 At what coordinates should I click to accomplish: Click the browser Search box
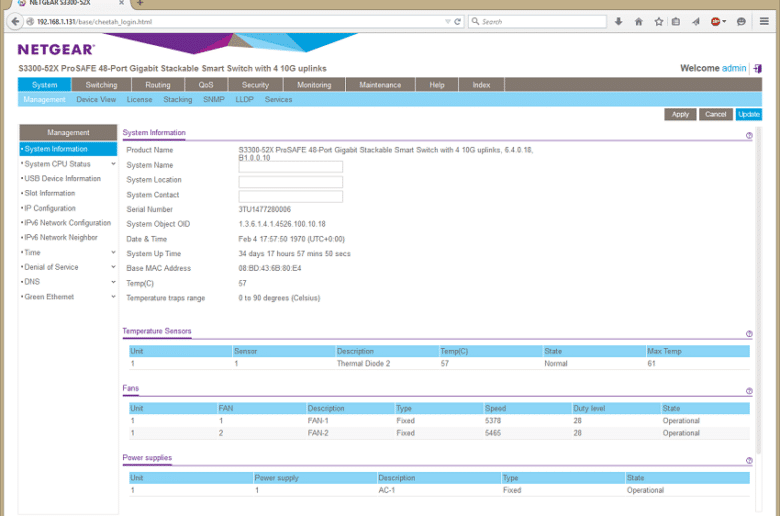pos(537,21)
